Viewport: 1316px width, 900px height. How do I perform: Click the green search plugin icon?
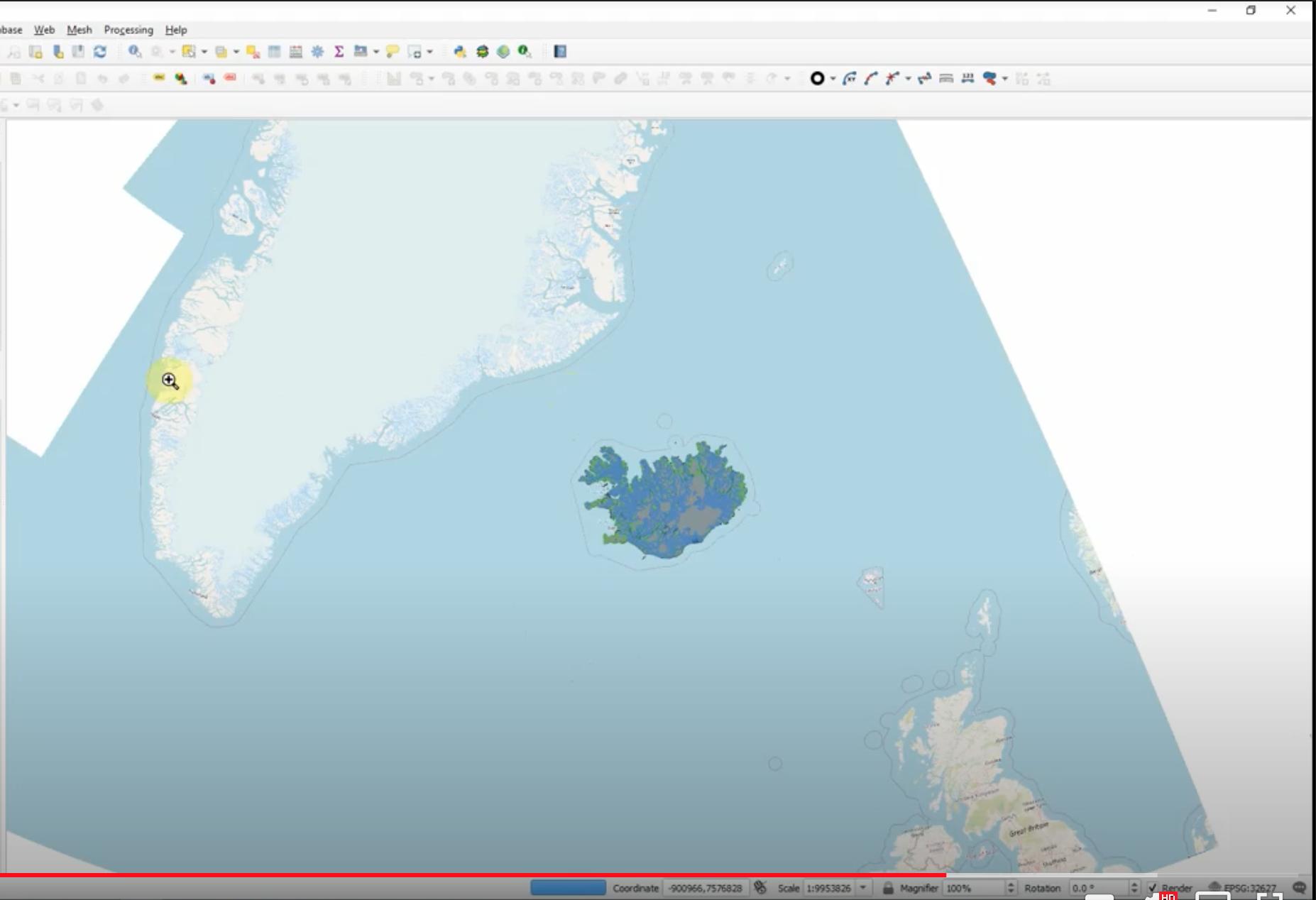(x=525, y=51)
